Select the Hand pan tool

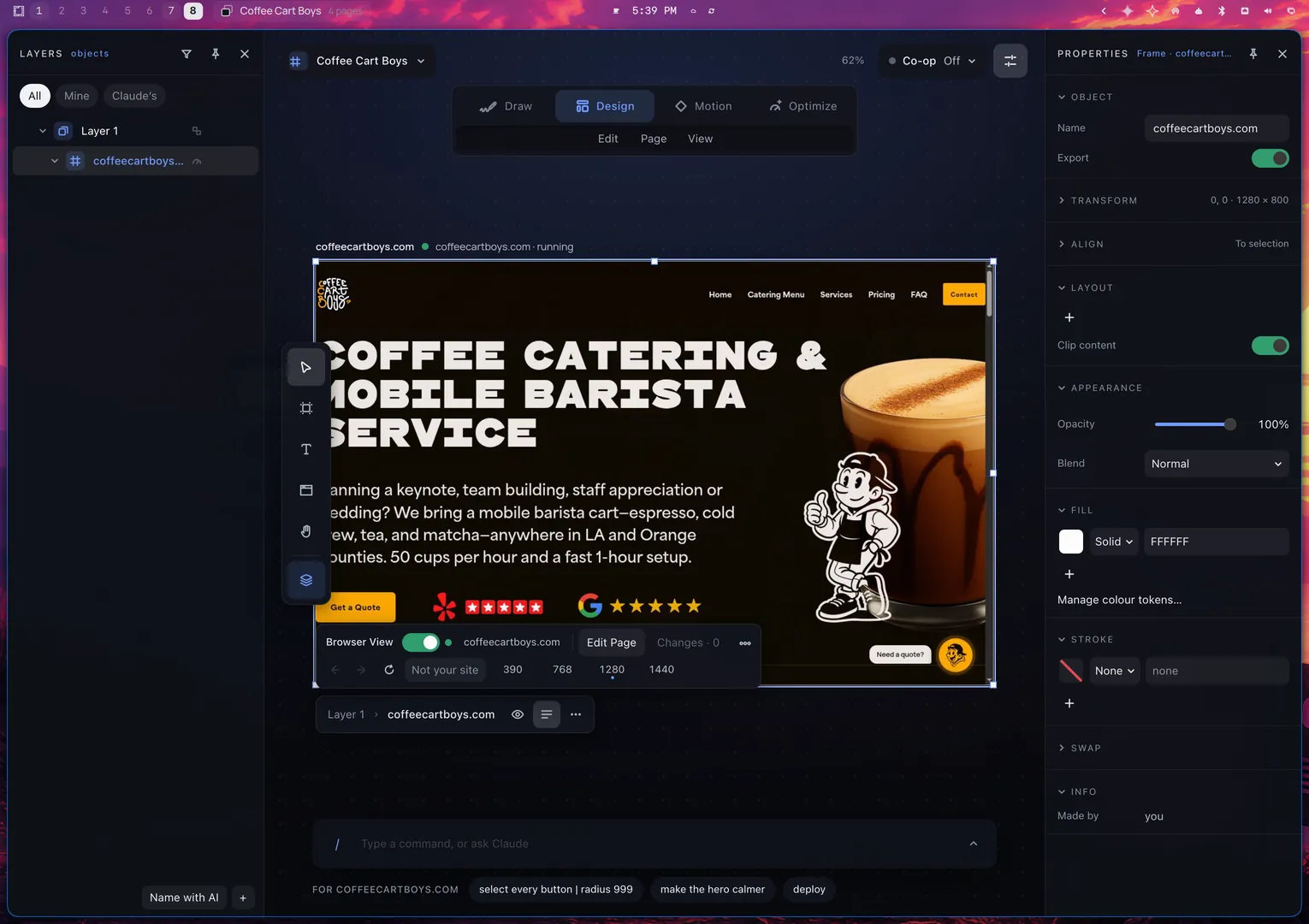(306, 531)
